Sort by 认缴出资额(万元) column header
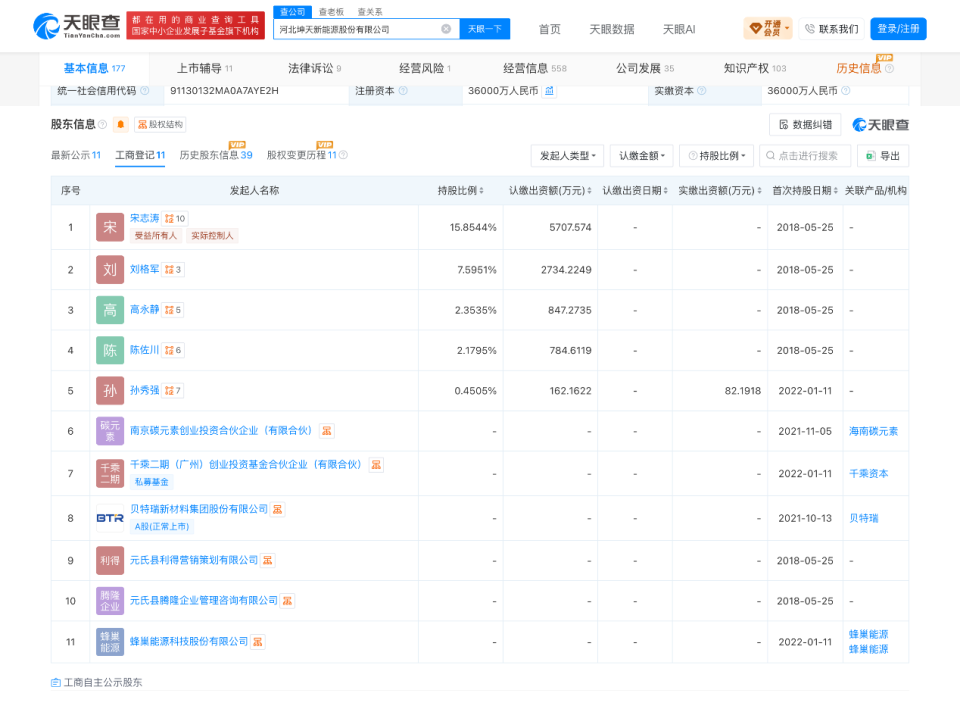 point(550,190)
